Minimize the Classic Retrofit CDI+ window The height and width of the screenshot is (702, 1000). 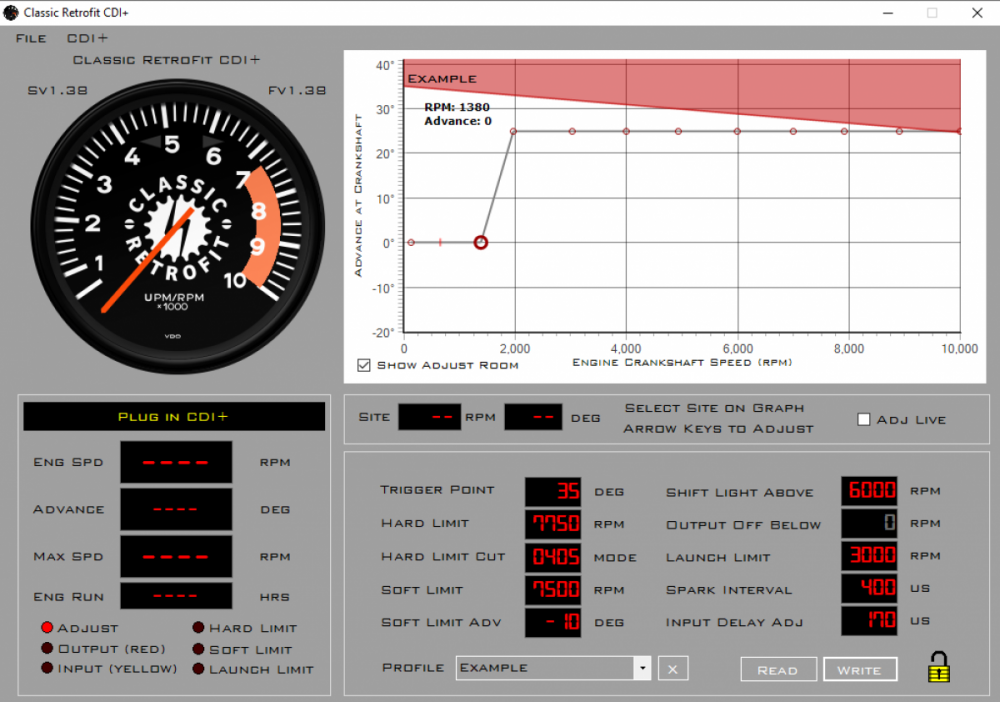point(888,13)
